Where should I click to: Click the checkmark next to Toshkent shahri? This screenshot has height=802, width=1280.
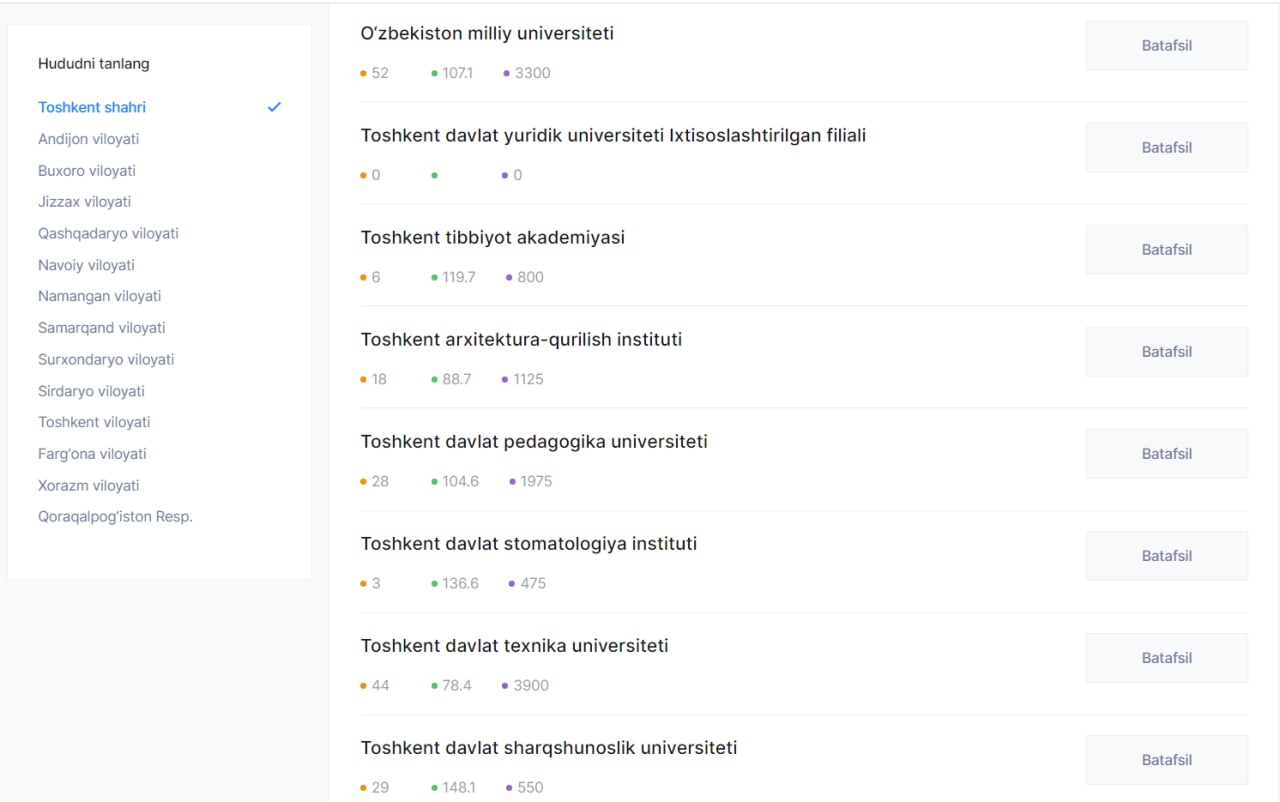tap(274, 107)
